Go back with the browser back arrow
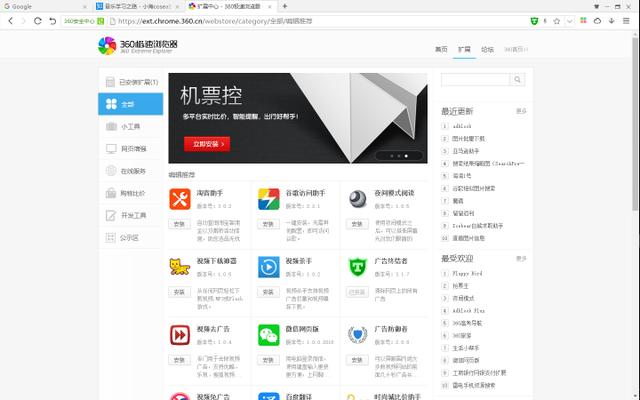Screen dimensions: 640x400 [x=11, y=21]
